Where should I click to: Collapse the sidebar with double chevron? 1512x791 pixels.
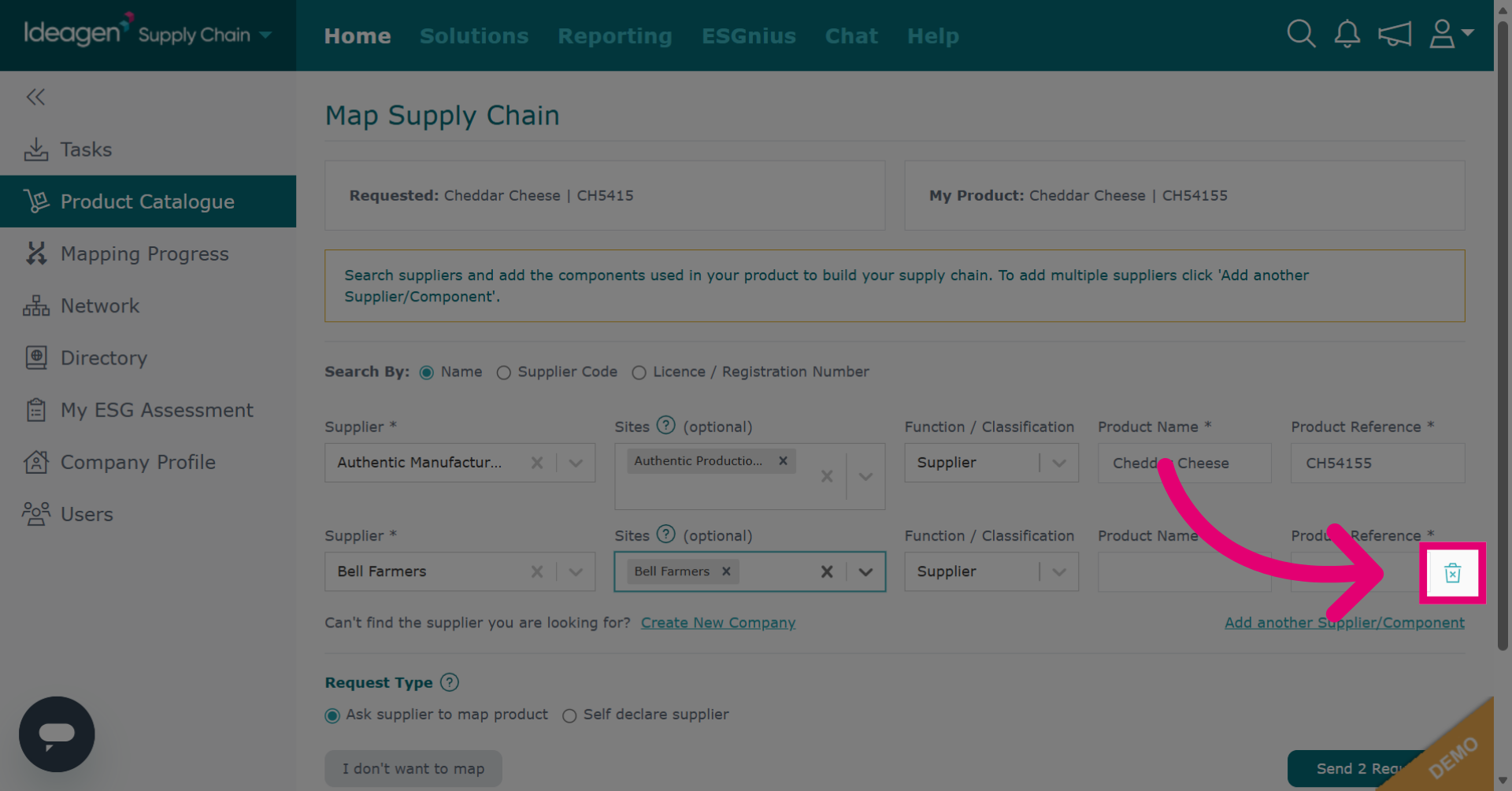[x=35, y=97]
